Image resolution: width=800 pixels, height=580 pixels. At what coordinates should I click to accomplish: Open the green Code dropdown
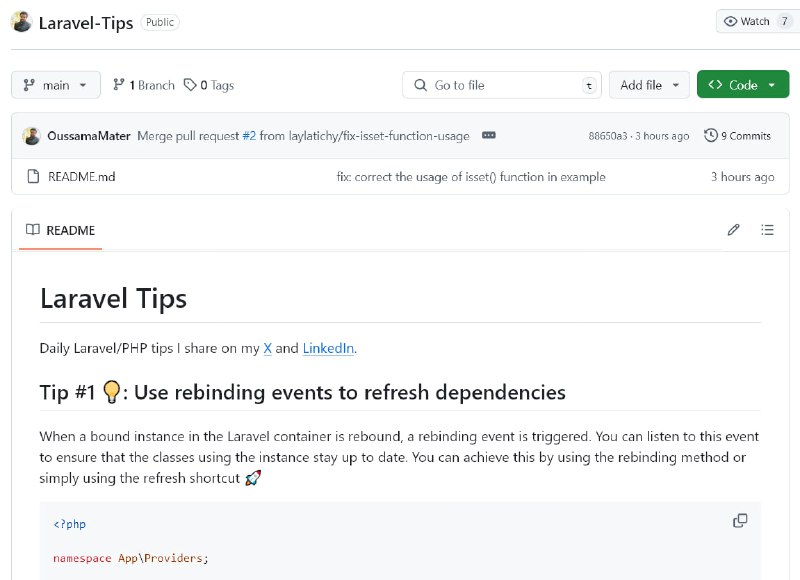(742, 85)
